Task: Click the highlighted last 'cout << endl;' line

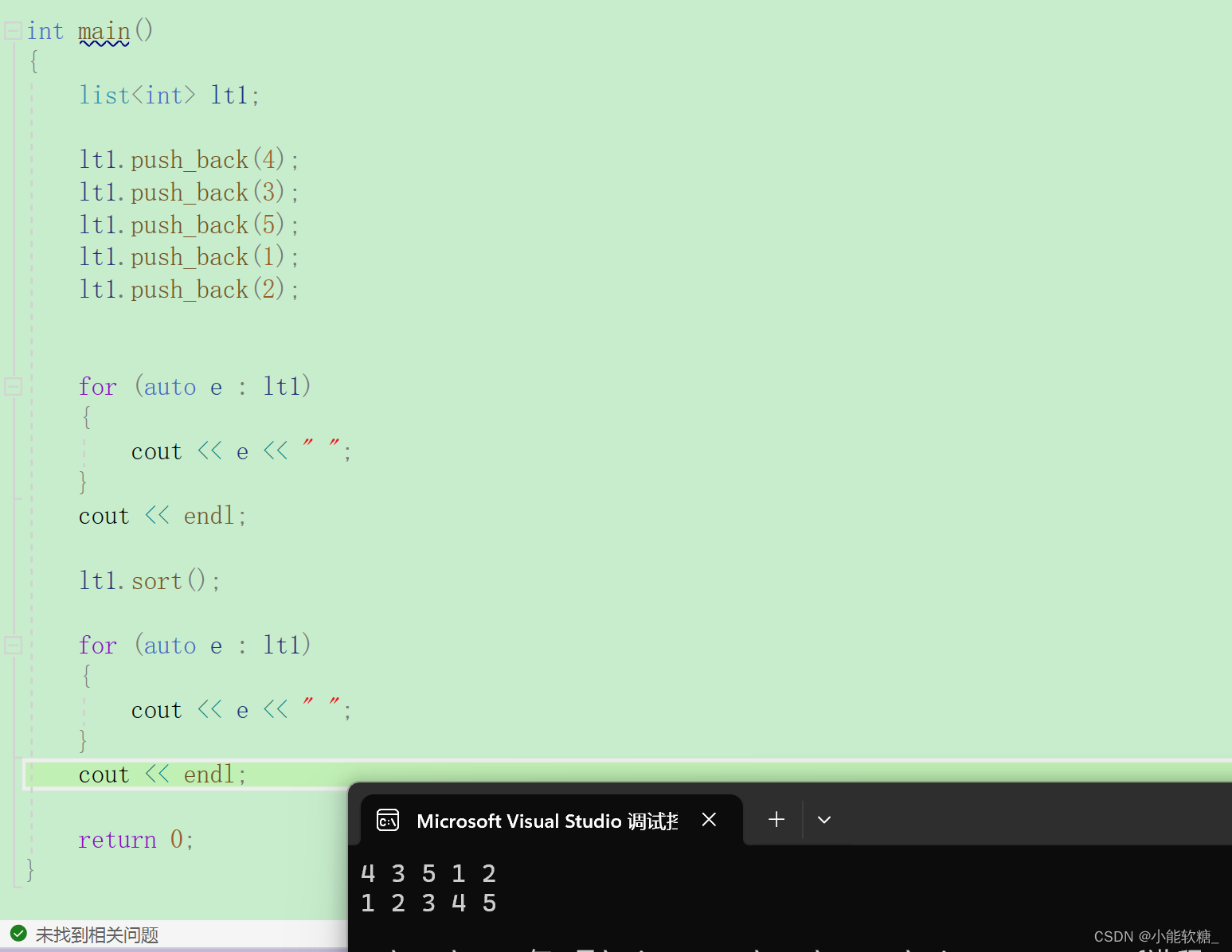Action: pyautogui.click(x=162, y=774)
